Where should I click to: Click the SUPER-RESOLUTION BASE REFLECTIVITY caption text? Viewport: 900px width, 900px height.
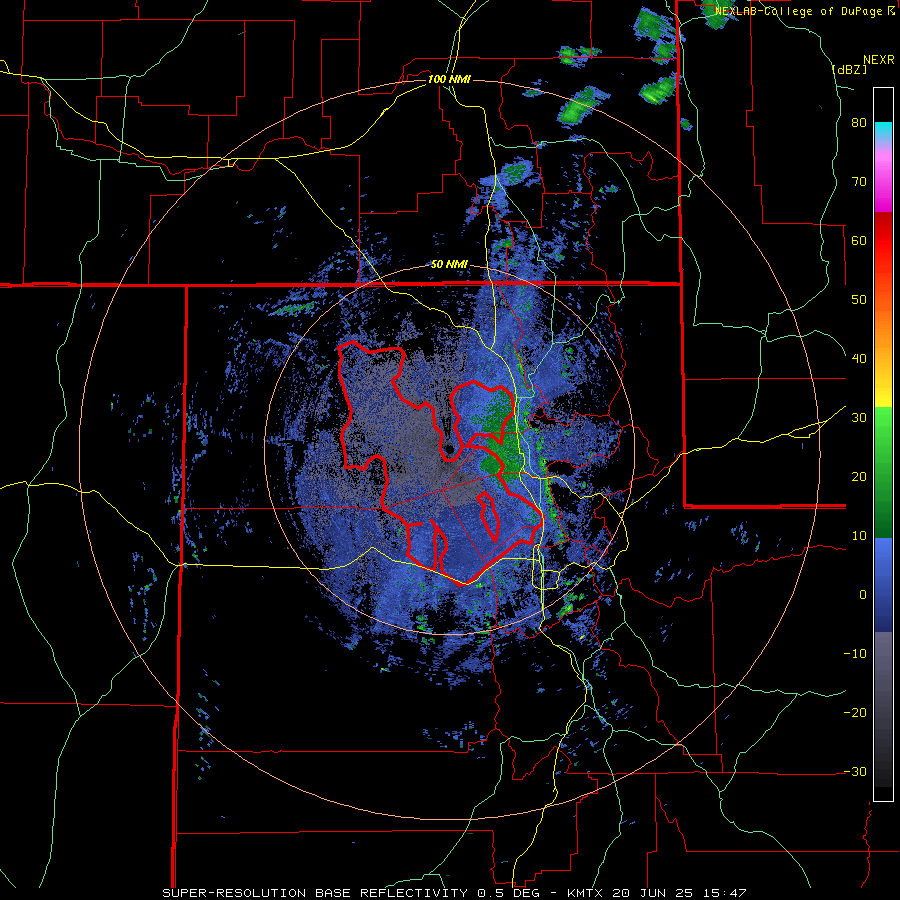pyautogui.click(x=315, y=893)
